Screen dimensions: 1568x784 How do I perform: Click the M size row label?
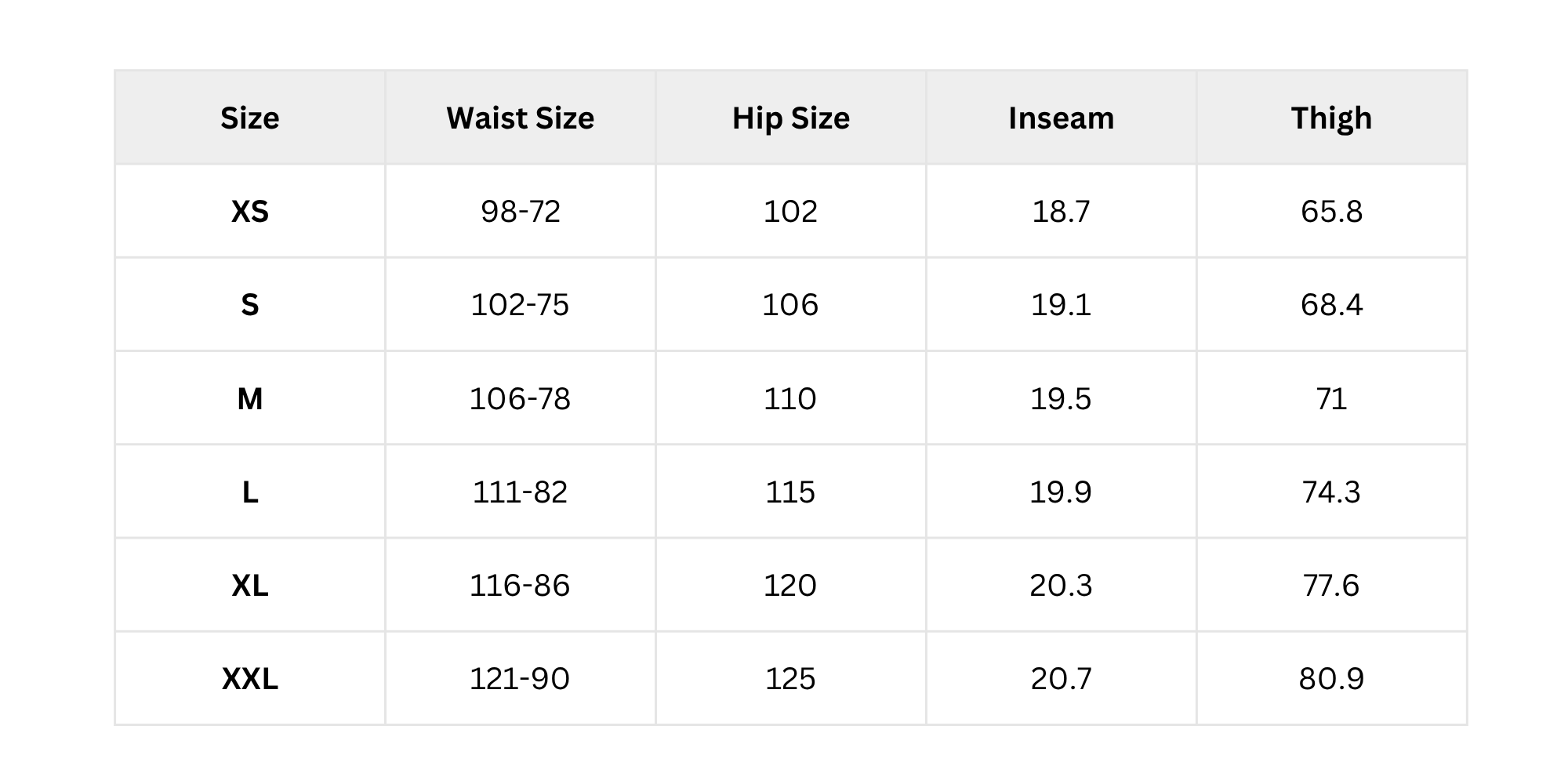point(249,399)
